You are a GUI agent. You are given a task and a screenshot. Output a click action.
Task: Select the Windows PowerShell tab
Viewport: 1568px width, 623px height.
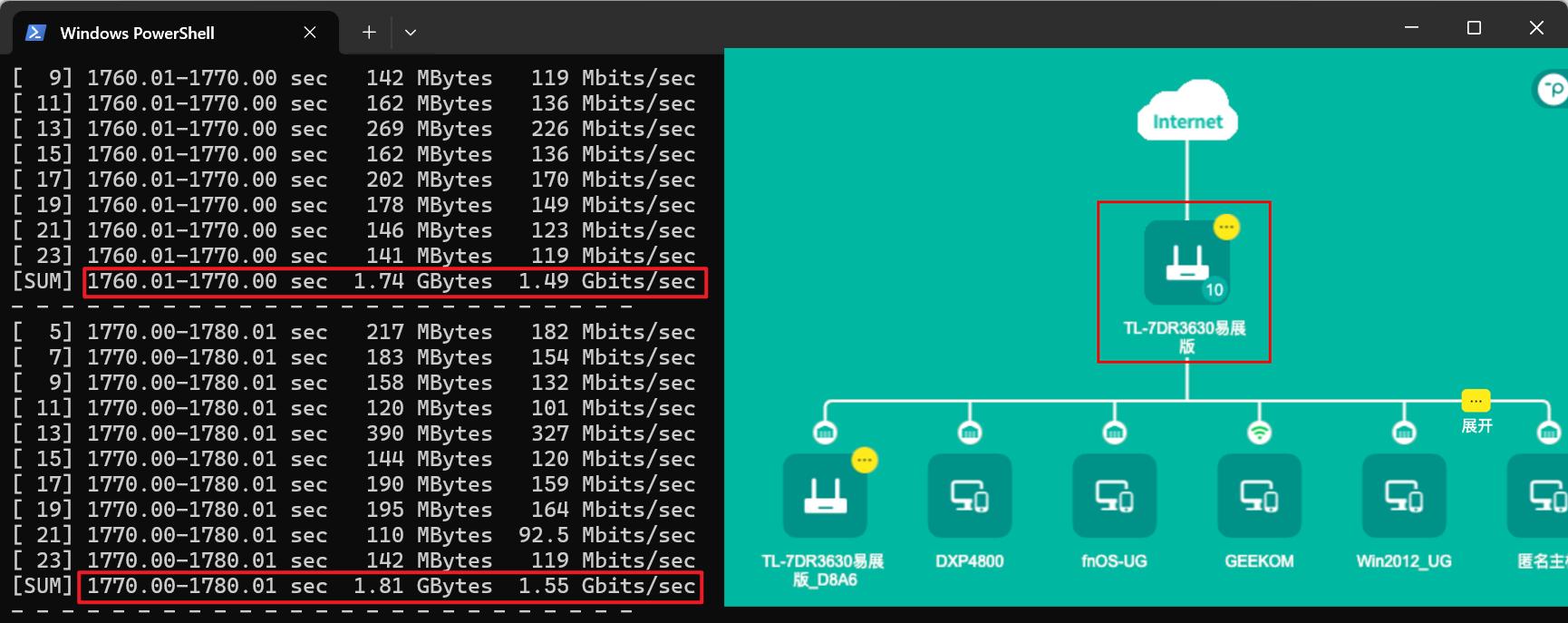(x=175, y=33)
